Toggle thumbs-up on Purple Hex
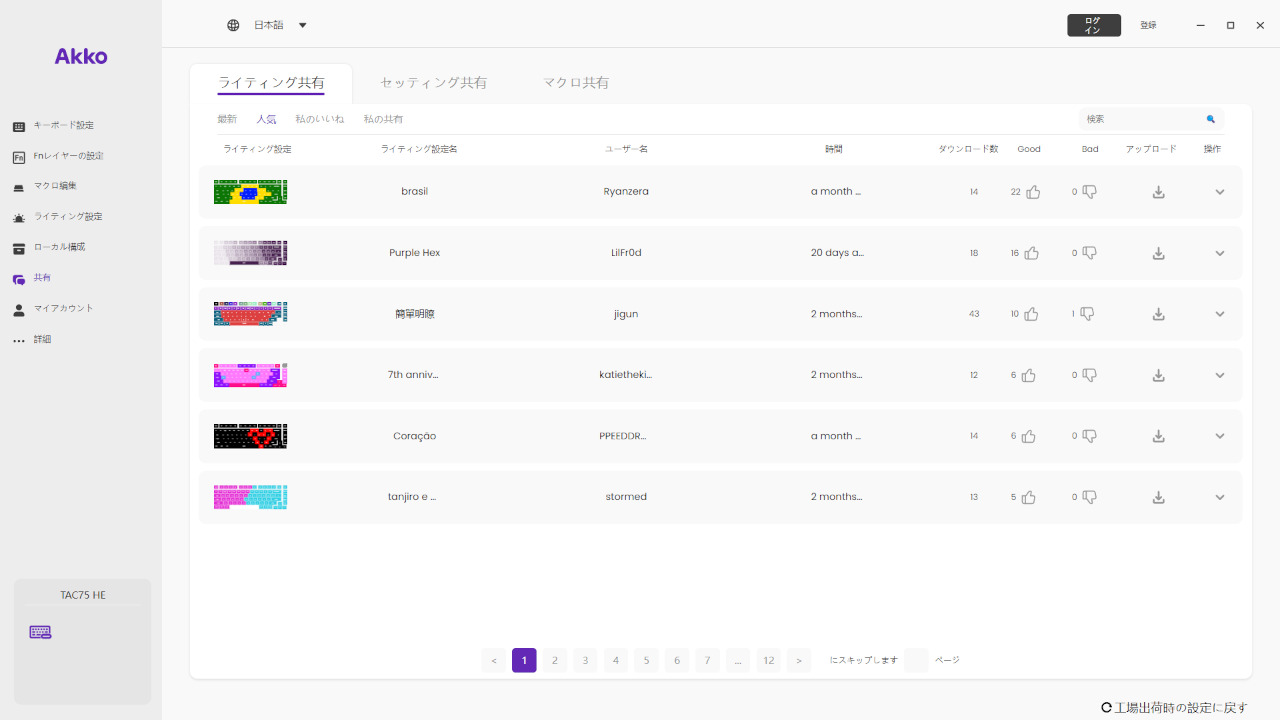Viewport: 1280px width, 720px height. click(x=1031, y=253)
